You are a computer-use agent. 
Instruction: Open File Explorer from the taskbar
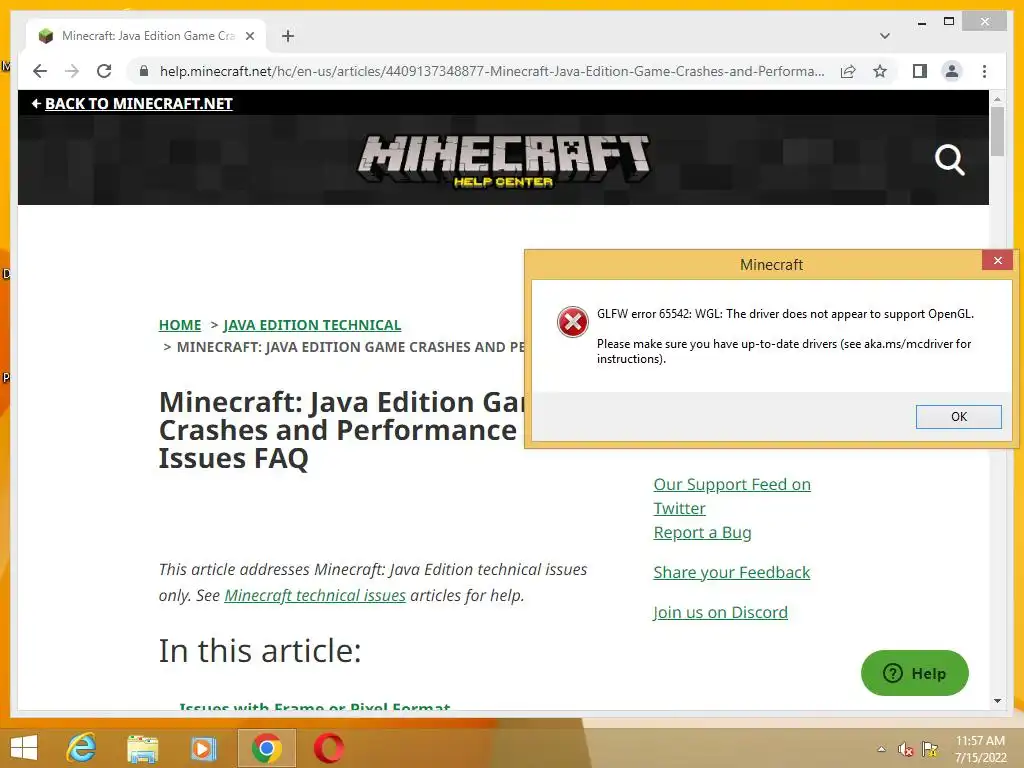click(142, 748)
